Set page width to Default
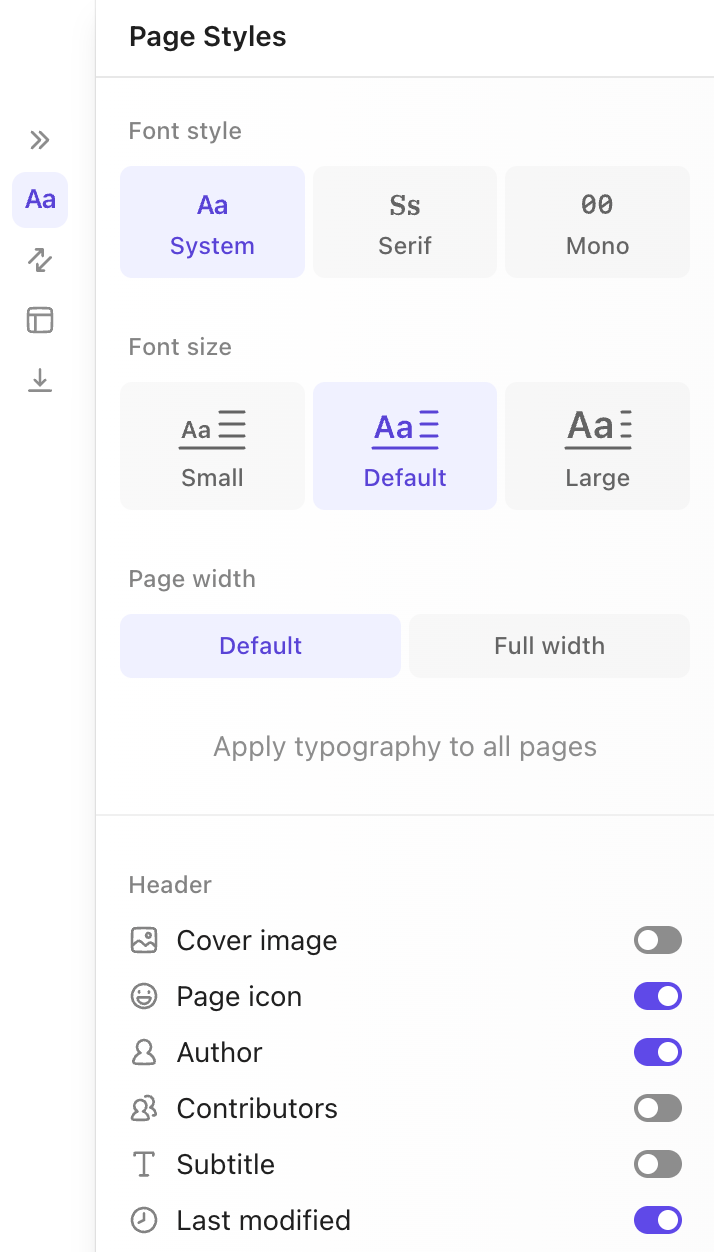The image size is (716, 1252). click(260, 646)
